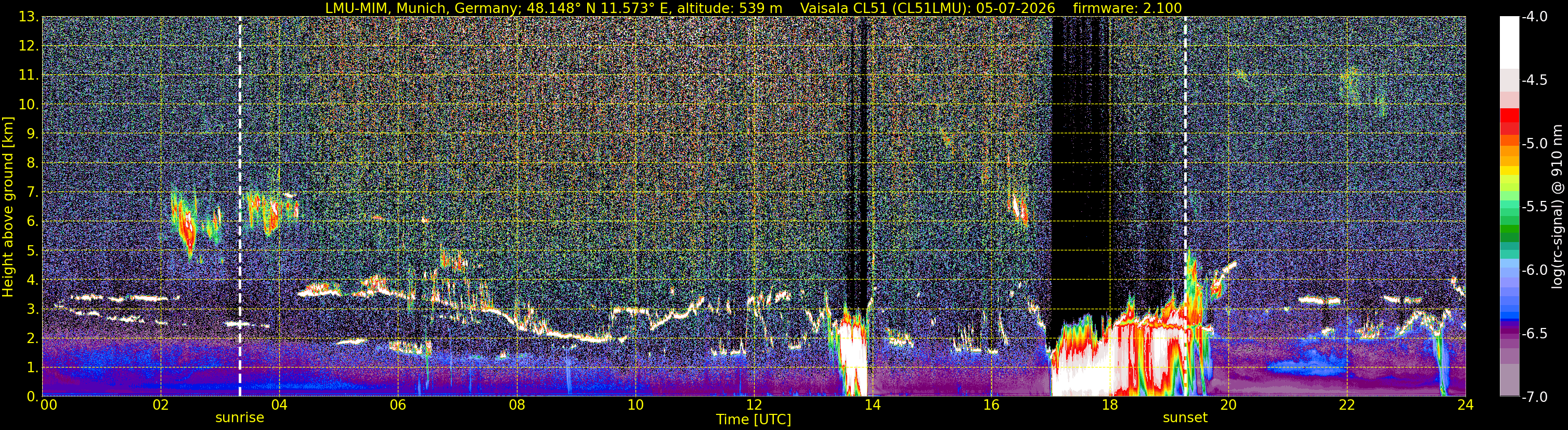Click the '12' time axis tick label
Image resolution: width=1568 pixels, height=430 pixels.
tap(754, 405)
